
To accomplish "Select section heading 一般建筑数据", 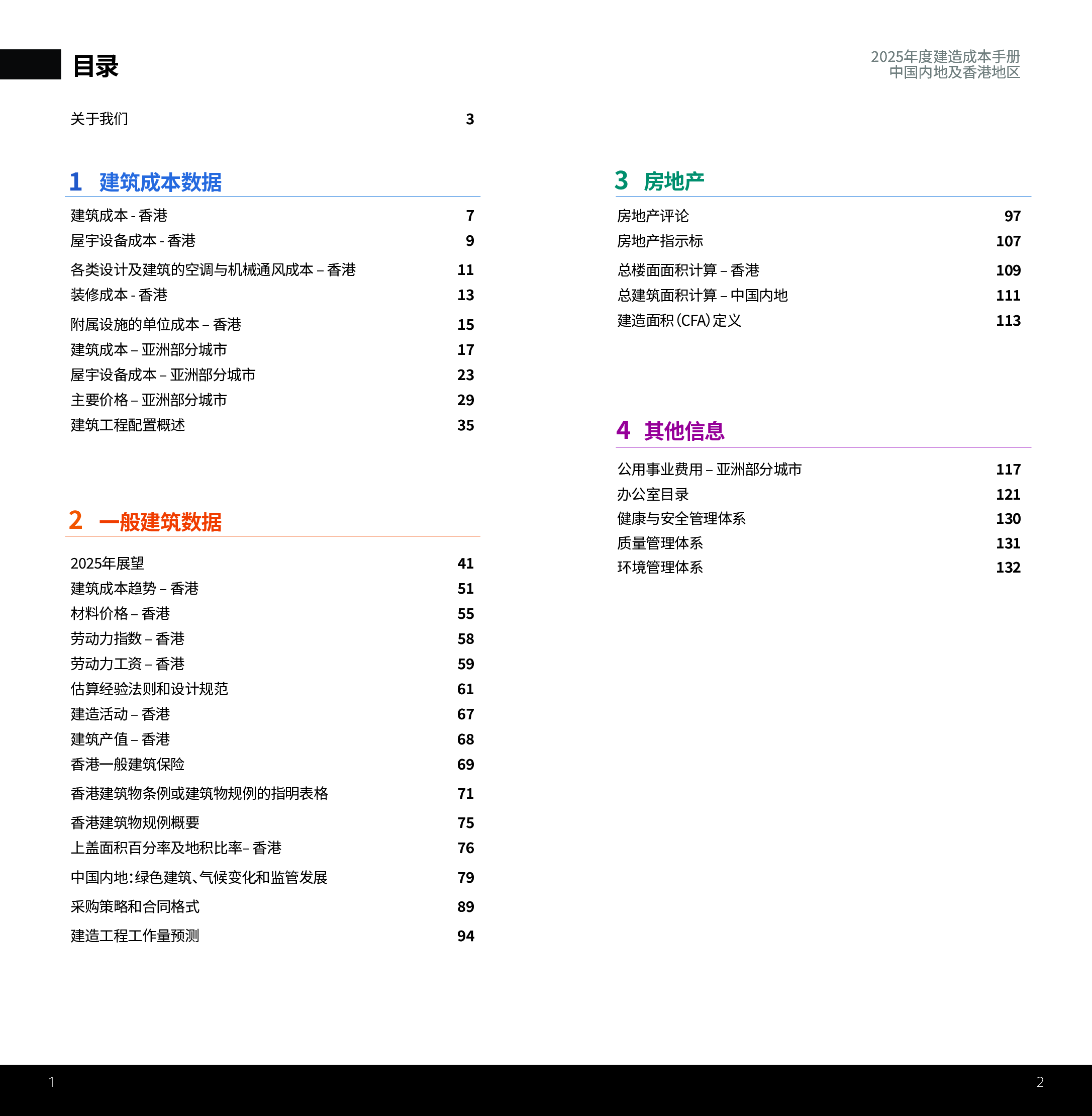I will point(160,522).
